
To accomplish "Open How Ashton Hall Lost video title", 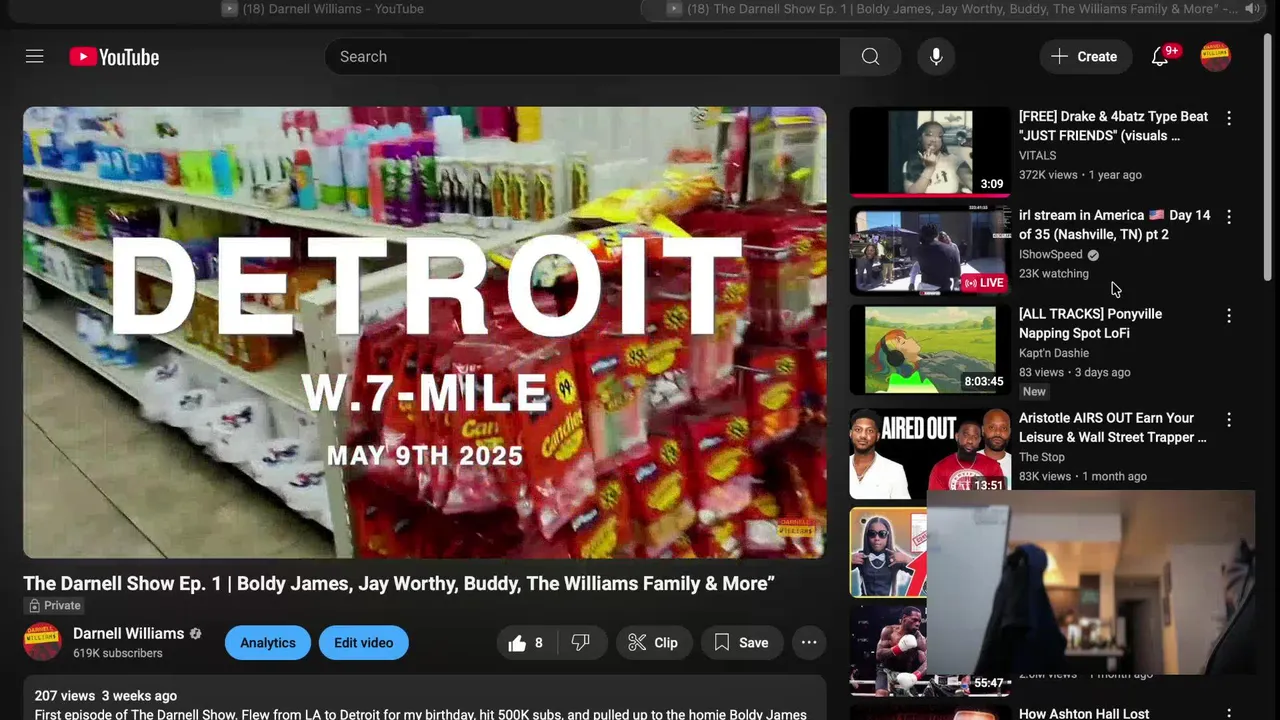I will click(1084, 713).
